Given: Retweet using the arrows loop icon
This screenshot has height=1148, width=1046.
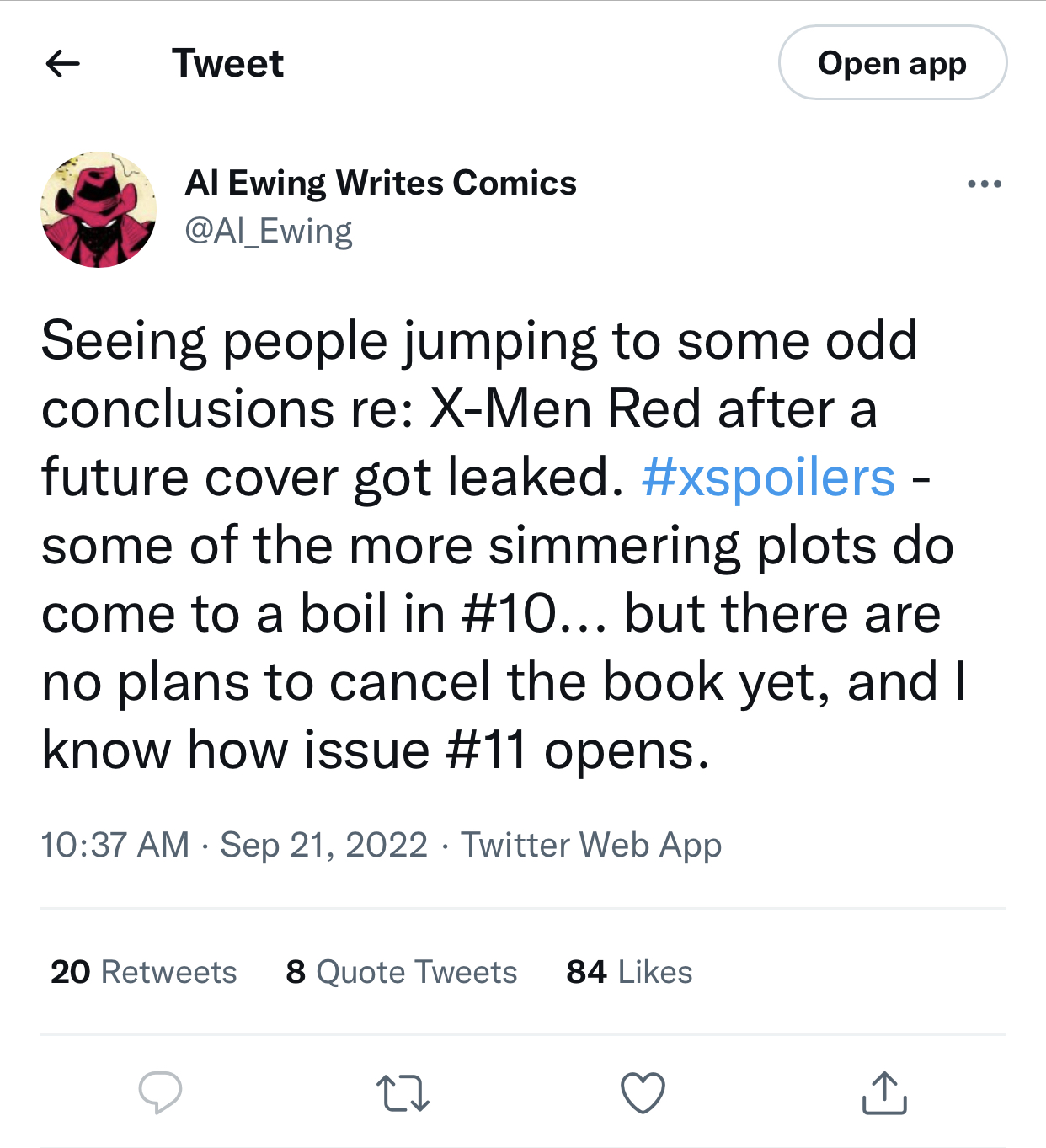Looking at the screenshot, I should click(x=403, y=1093).
